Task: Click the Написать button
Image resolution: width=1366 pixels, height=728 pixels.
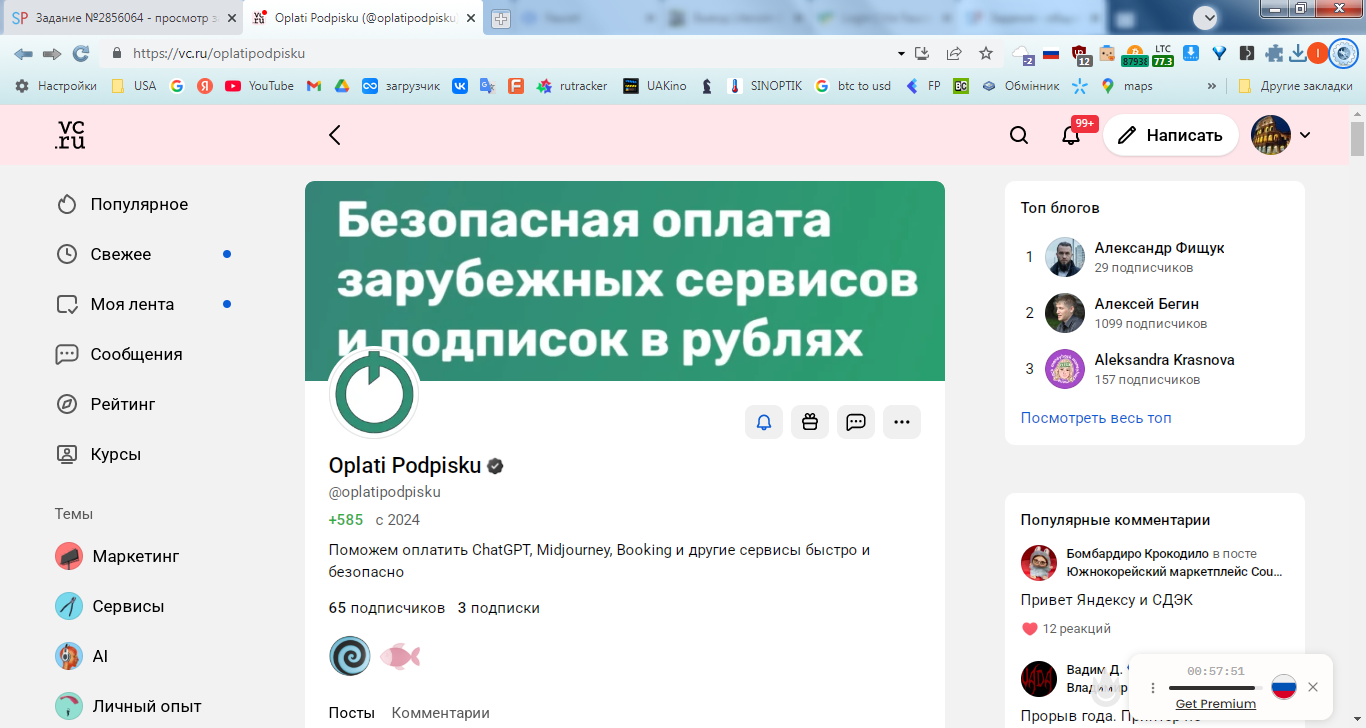Action: pyautogui.click(x=1171, y=135)
